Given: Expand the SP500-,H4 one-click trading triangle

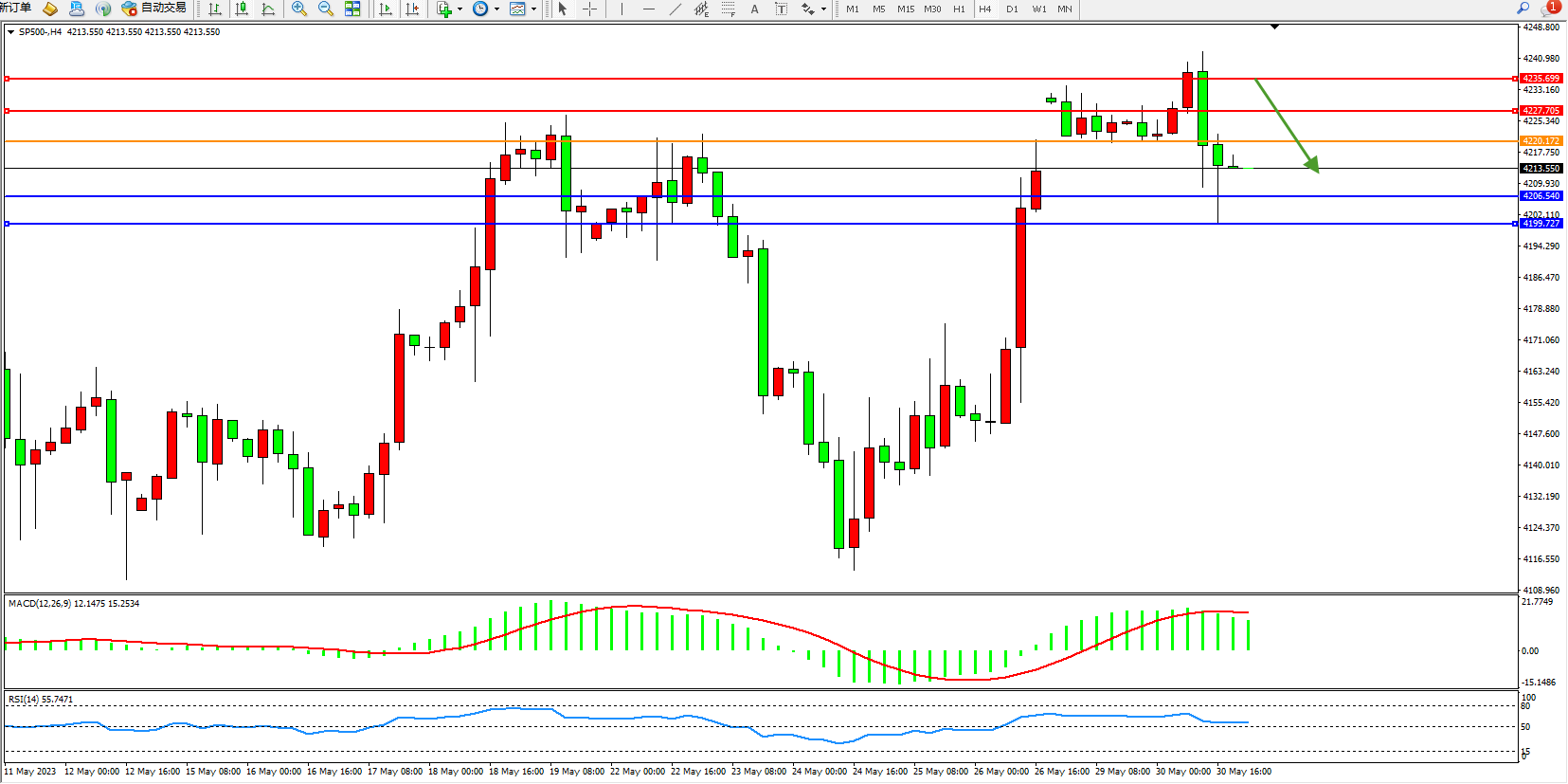Looking at the screenshot, I should 10,32.
